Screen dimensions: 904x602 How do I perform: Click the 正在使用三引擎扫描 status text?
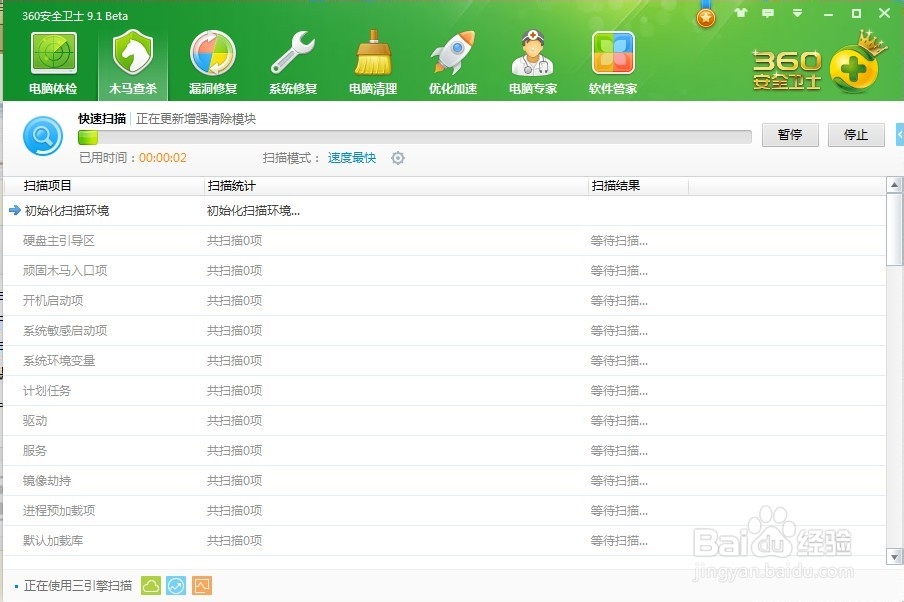click(x=78, y=586)
